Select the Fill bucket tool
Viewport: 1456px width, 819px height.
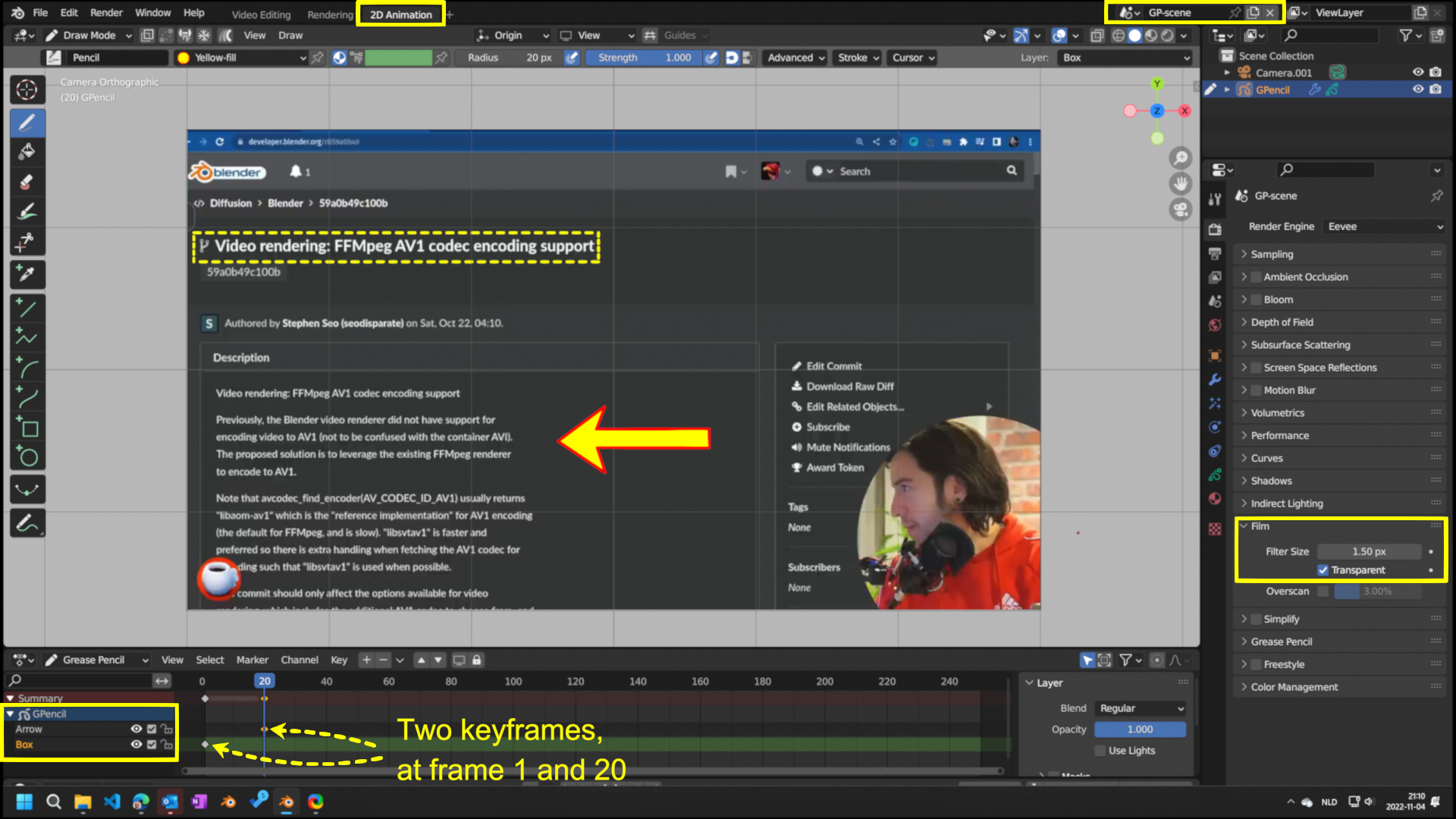[x=27, y=152]
